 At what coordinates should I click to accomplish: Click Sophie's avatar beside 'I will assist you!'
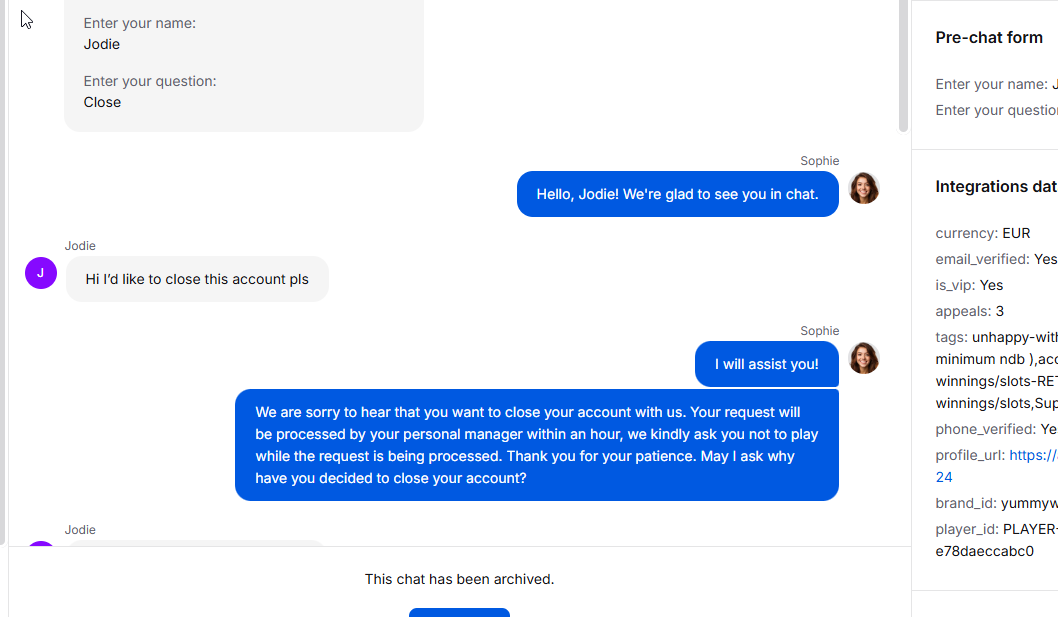click(864, 358)
